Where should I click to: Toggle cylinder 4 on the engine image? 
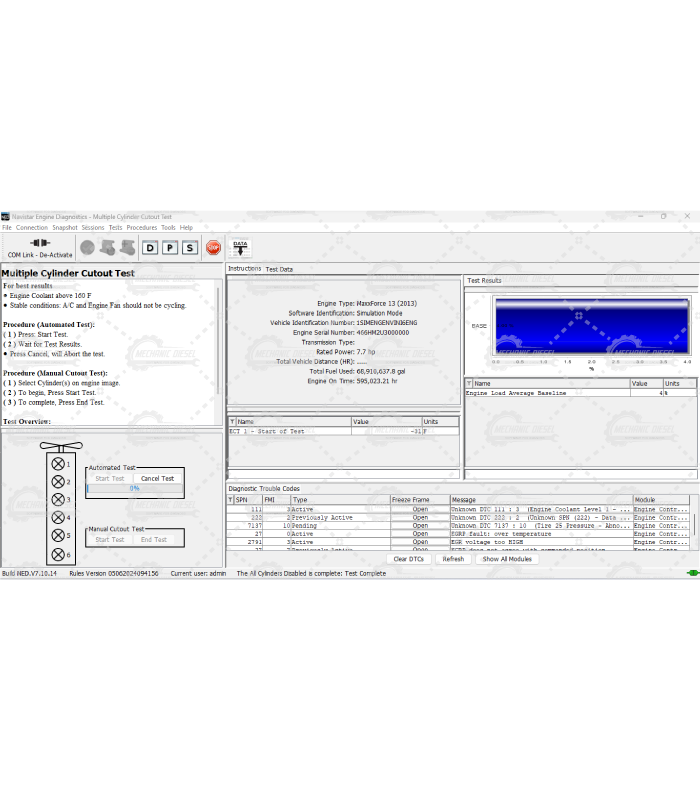coord(57,517)
